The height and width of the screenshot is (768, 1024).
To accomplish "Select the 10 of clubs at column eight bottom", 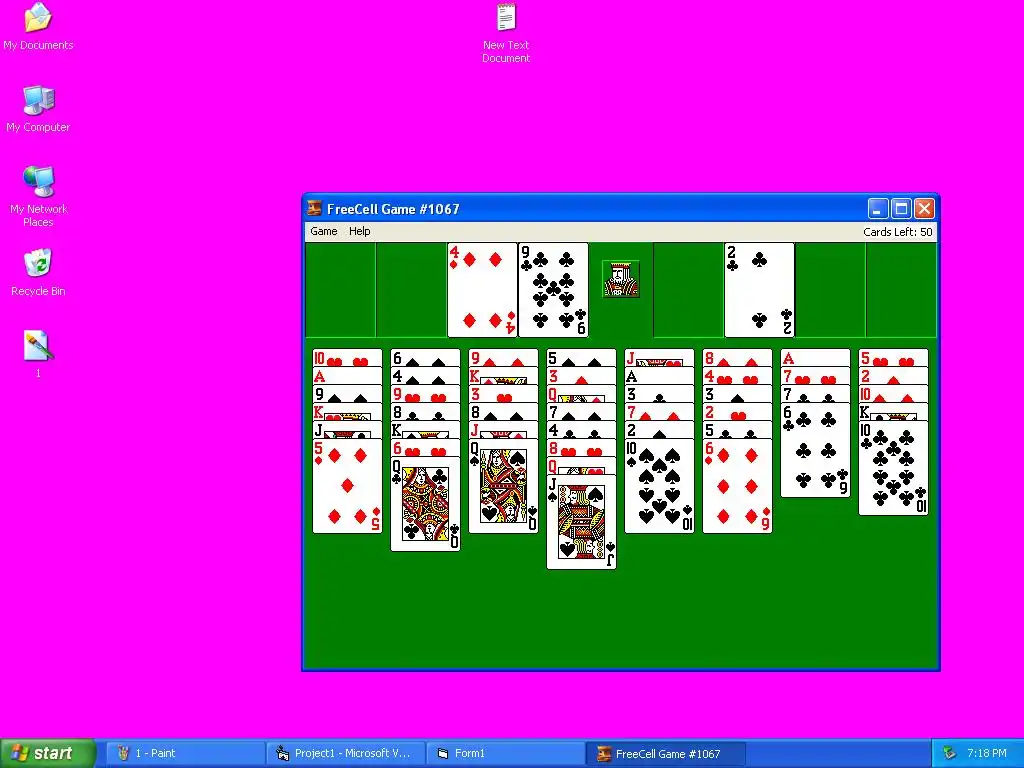I will click(893, 468).
